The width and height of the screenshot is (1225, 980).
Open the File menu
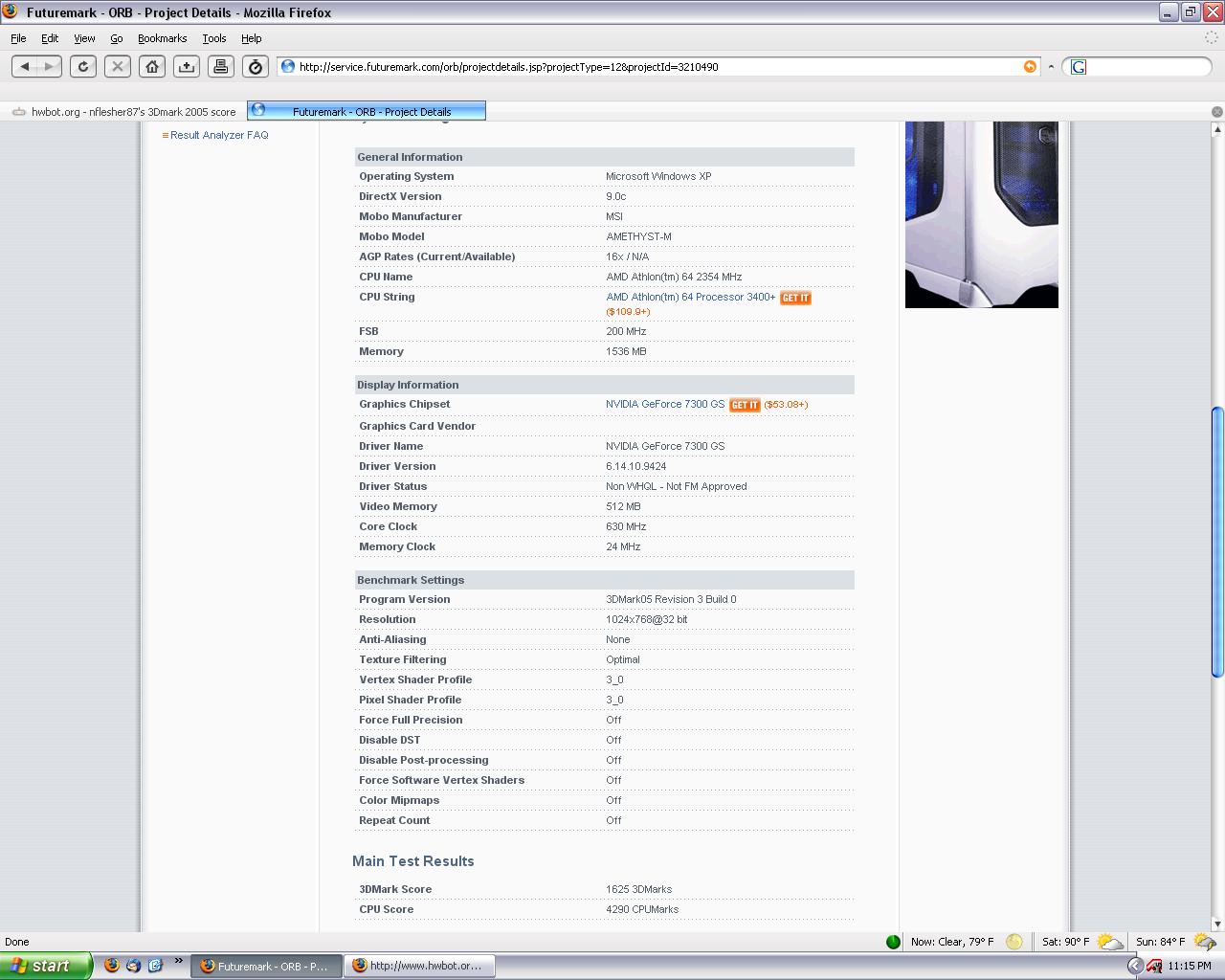click(x=18, y=38)
